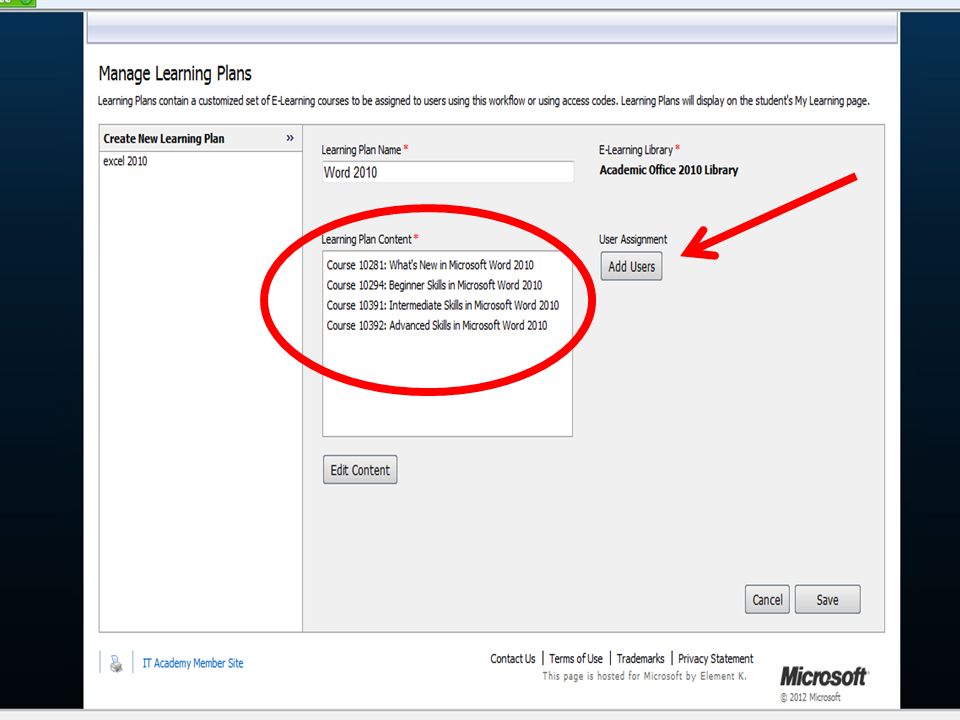Click the Learning Plan Name input field

[448, 172]
